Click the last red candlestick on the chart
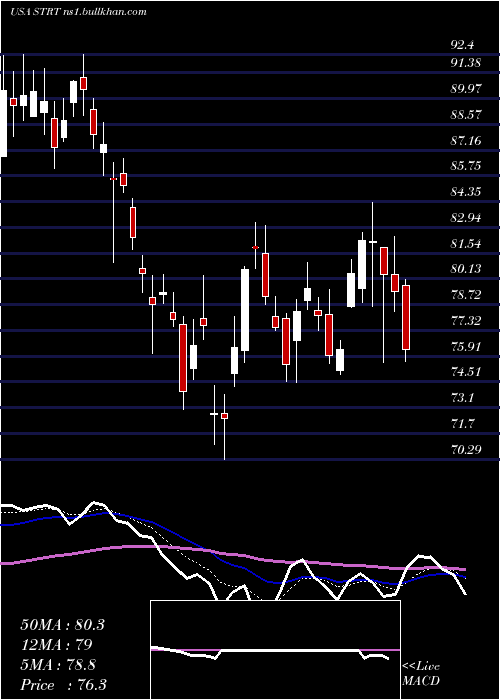 (406, 317)
